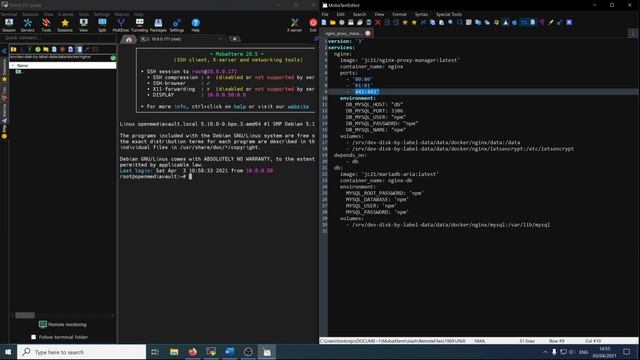Open the Terminal menu in MobaXterm
Viewport: 640px width, 360px height.
pos(9,14)
